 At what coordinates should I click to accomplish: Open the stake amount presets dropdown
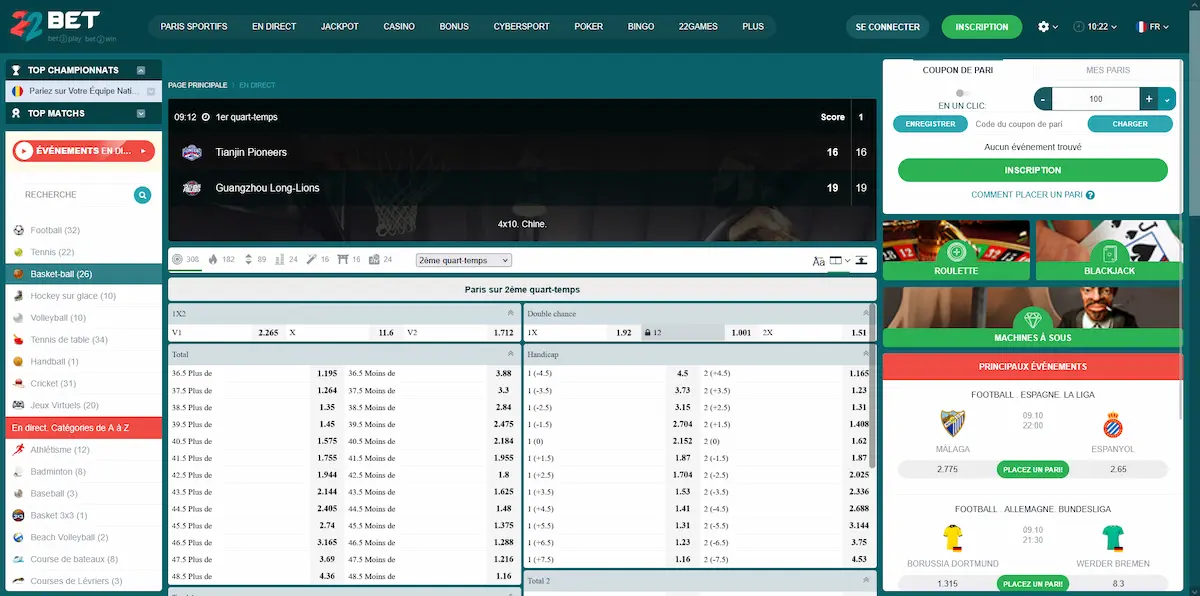pos(1168,99)
